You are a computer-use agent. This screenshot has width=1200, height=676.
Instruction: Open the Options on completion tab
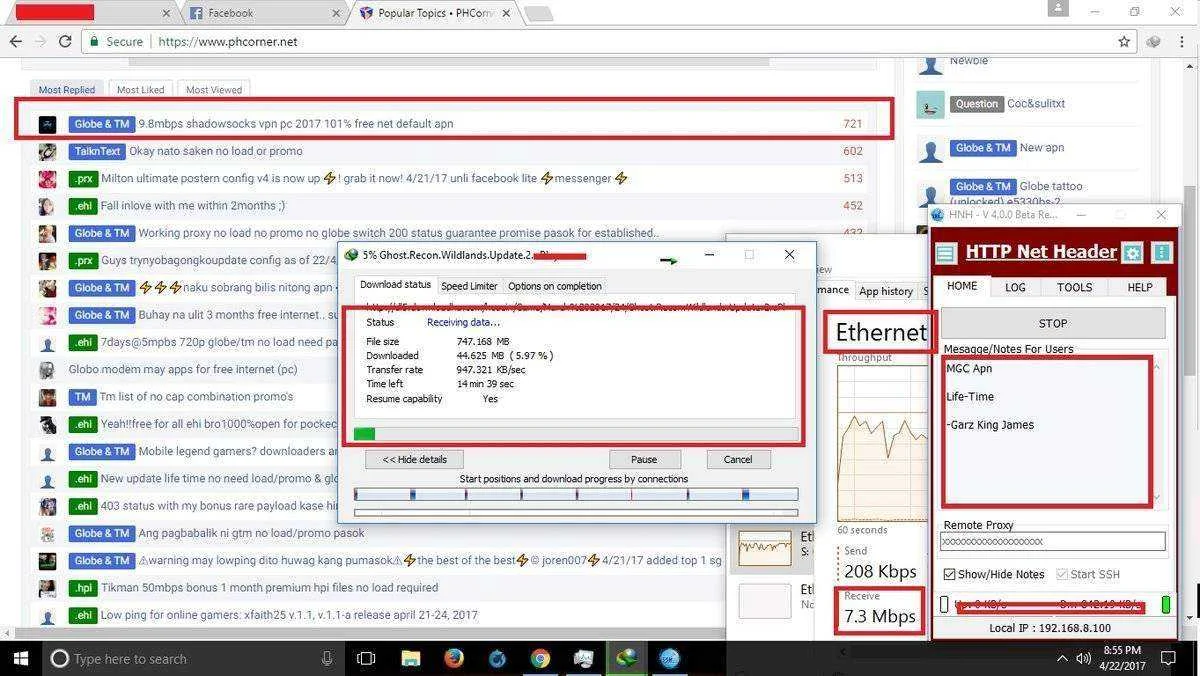point(555,286)
